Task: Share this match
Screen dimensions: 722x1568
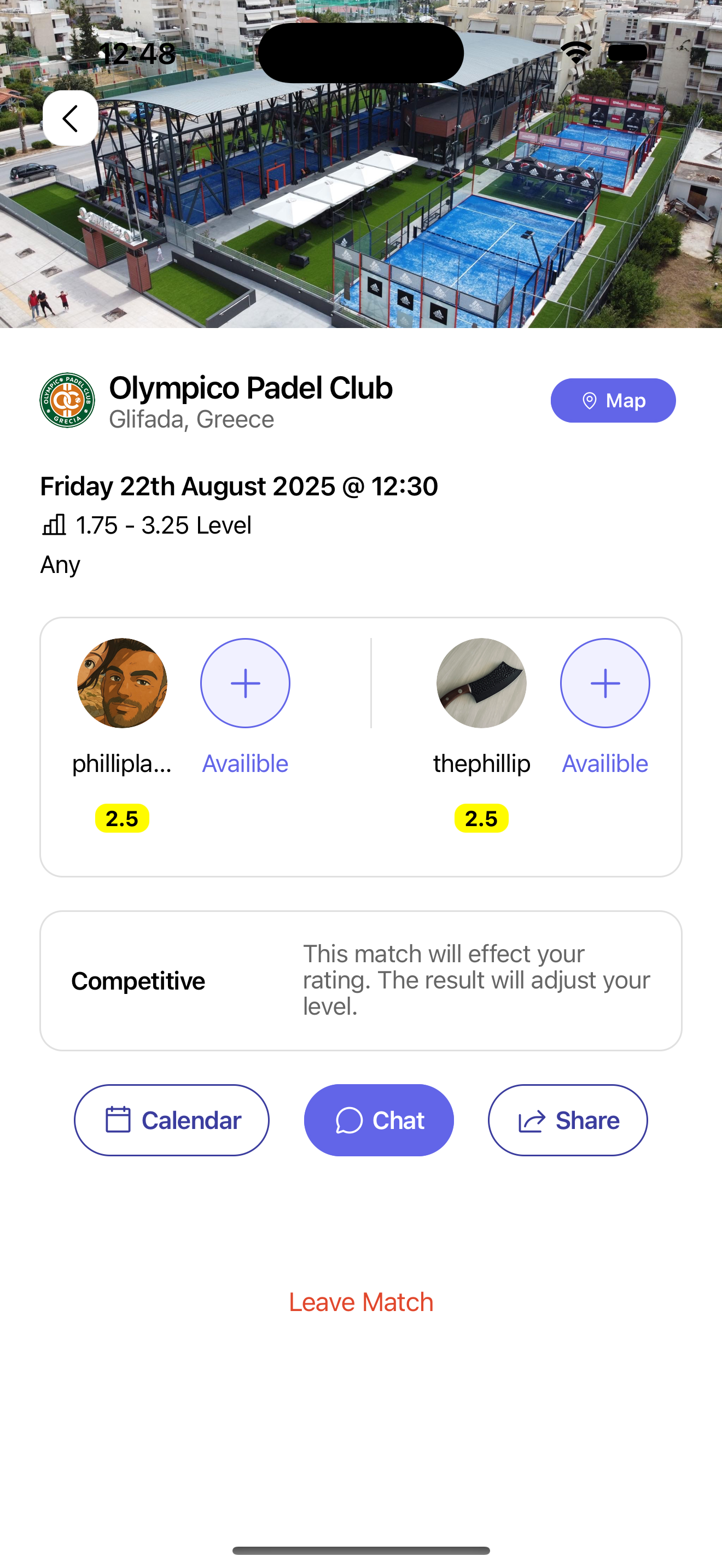Action: point(568,1120)
